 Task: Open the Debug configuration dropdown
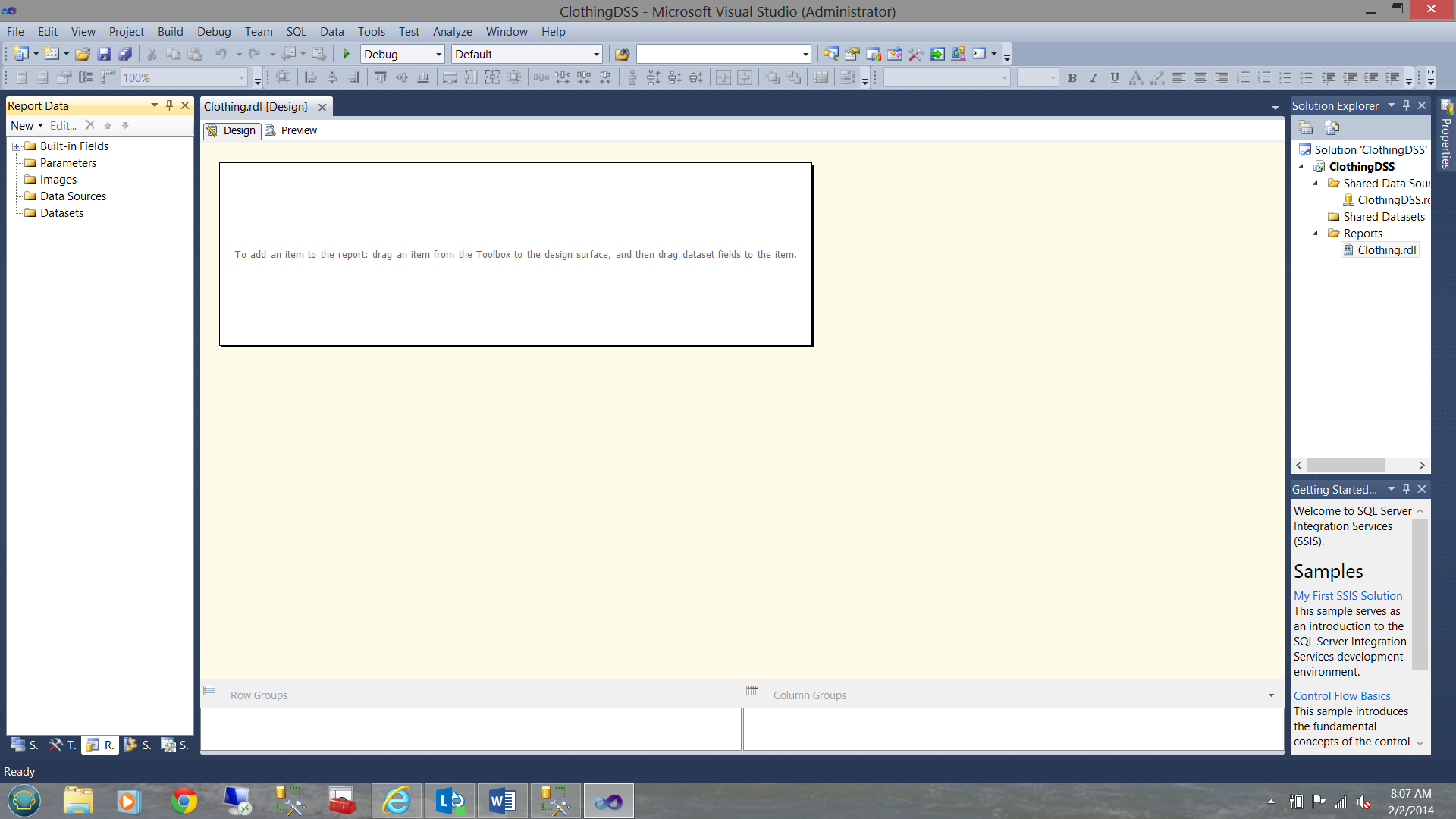pos(438,55)
